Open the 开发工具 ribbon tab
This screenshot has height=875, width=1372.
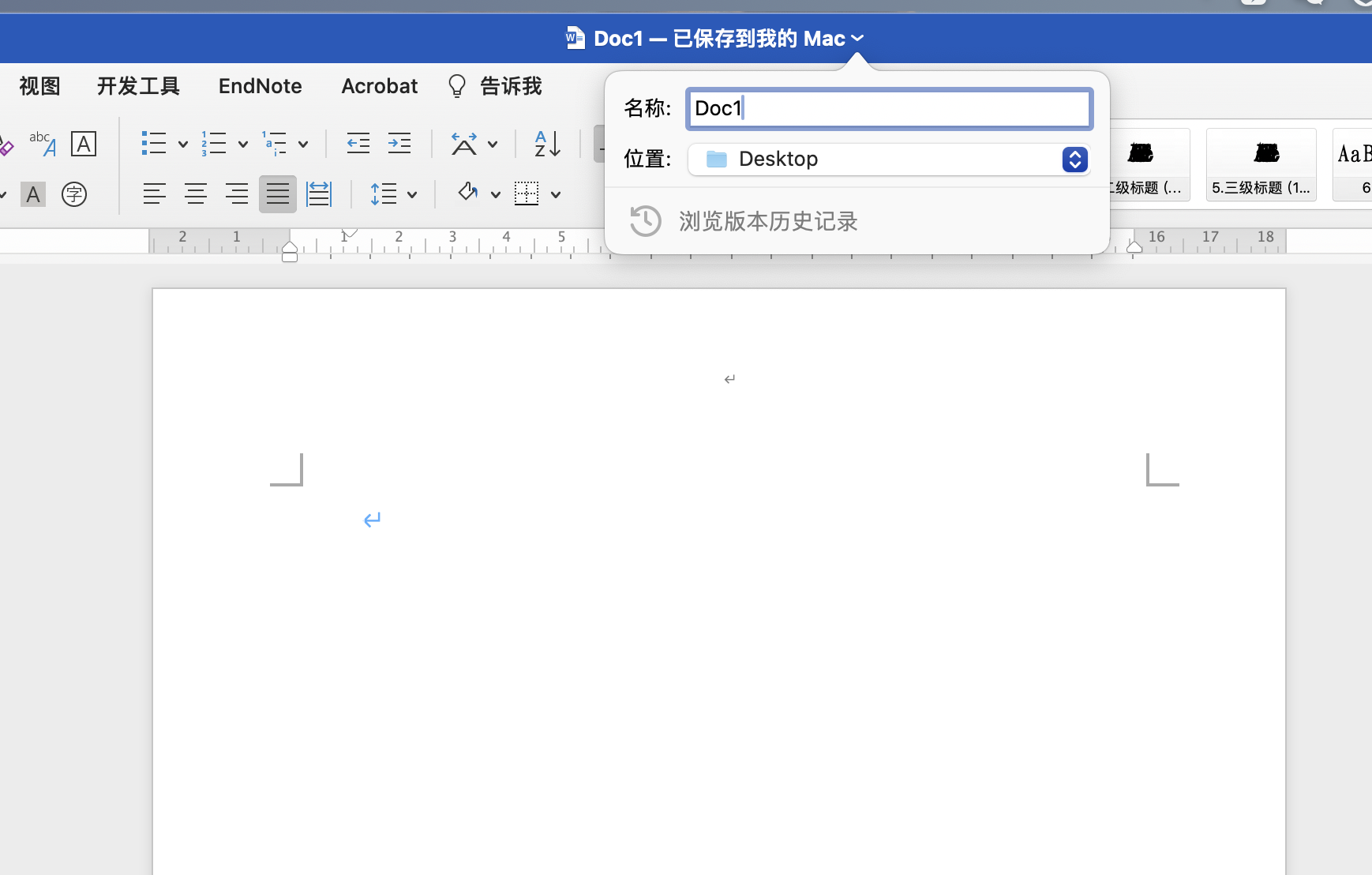[138, 86]
